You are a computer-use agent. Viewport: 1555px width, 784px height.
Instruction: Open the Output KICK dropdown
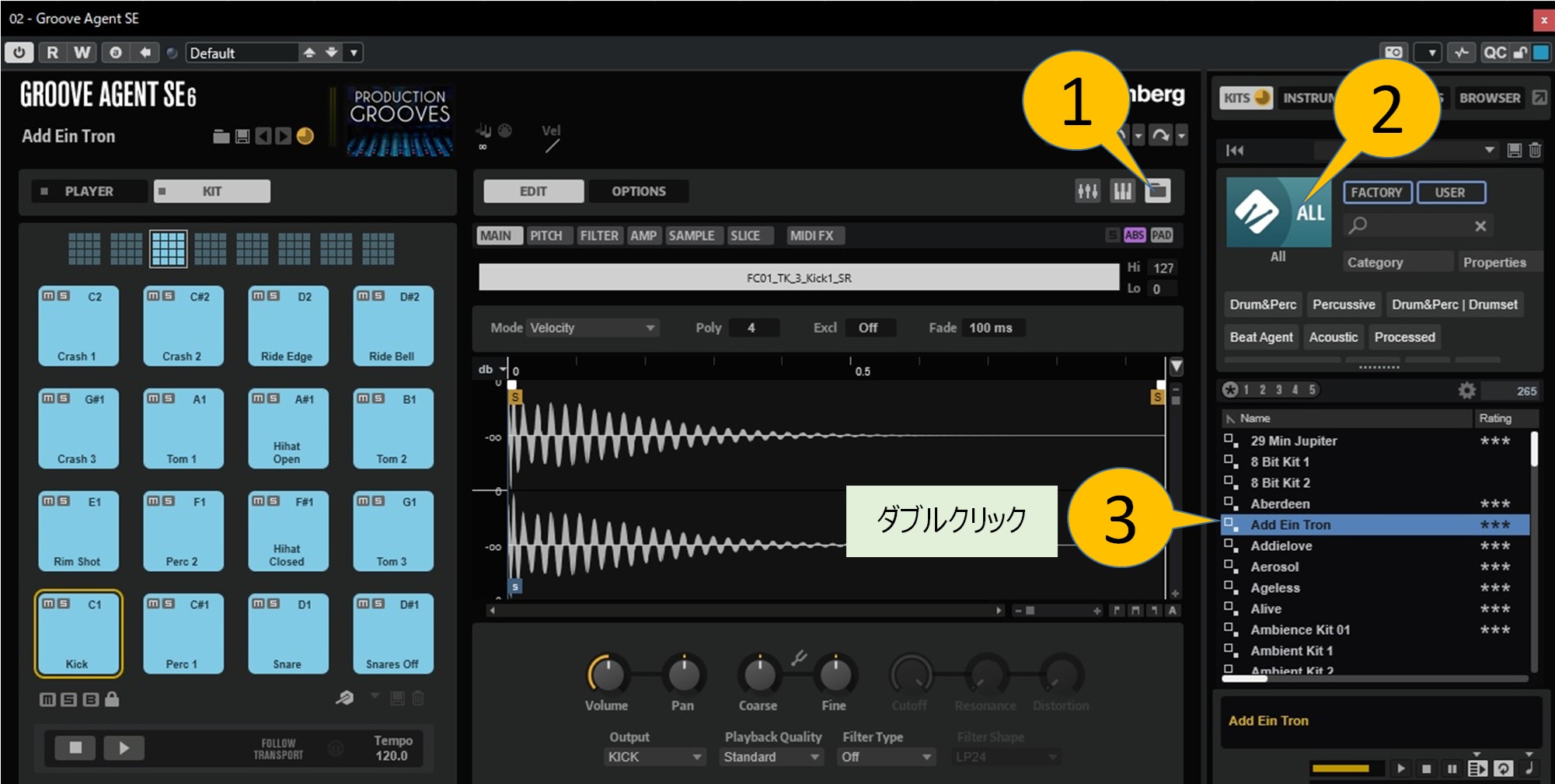coord(654,756)
